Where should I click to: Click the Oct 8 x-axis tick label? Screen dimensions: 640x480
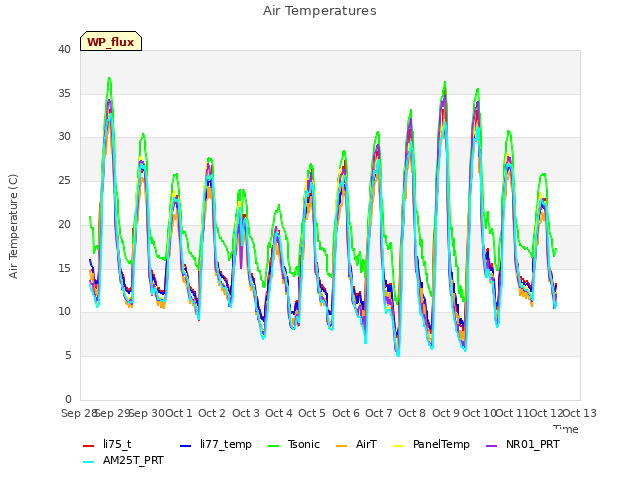(x=412, y=413)
